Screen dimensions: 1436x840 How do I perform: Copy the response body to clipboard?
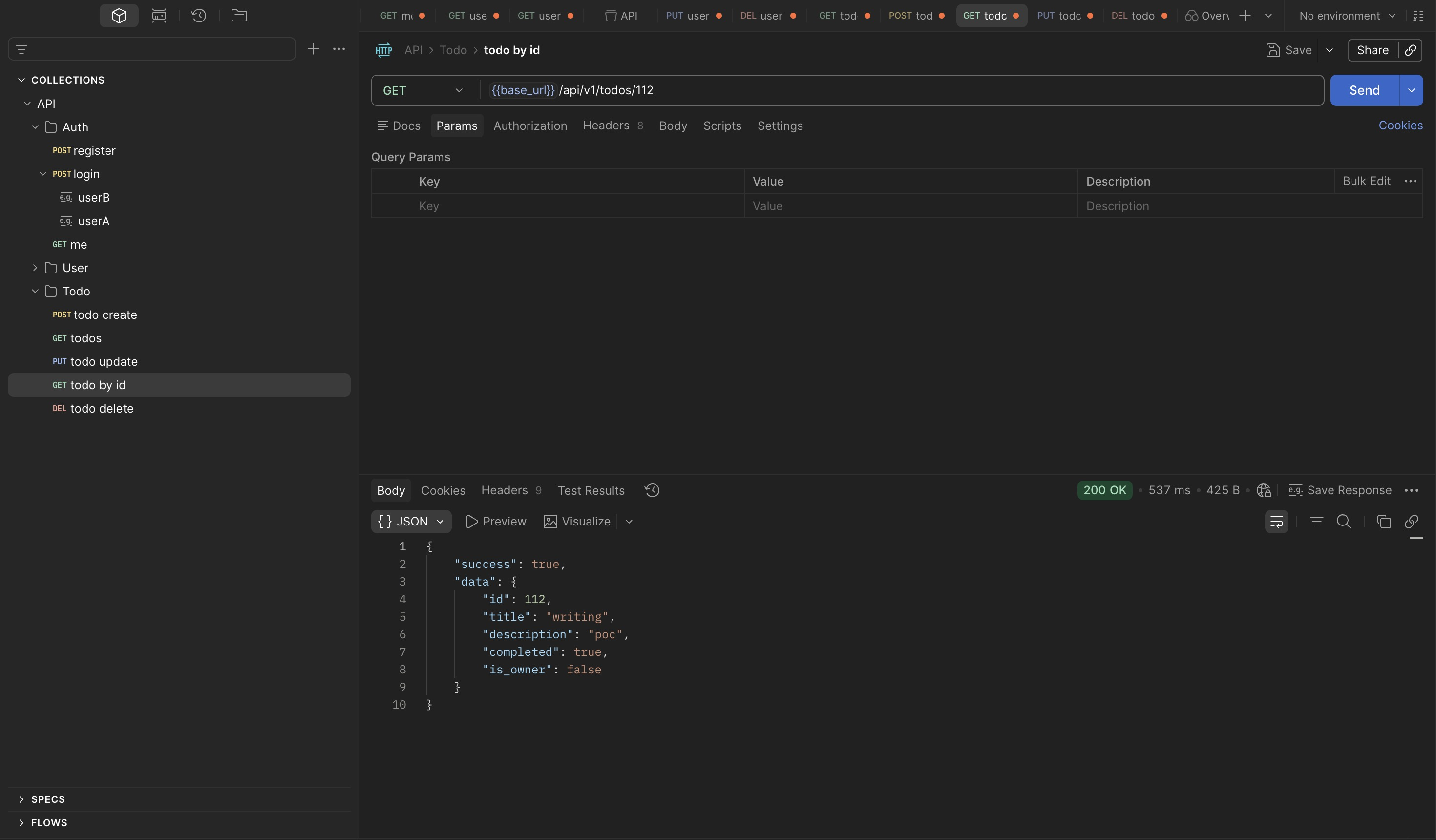tap(1384, 522)
